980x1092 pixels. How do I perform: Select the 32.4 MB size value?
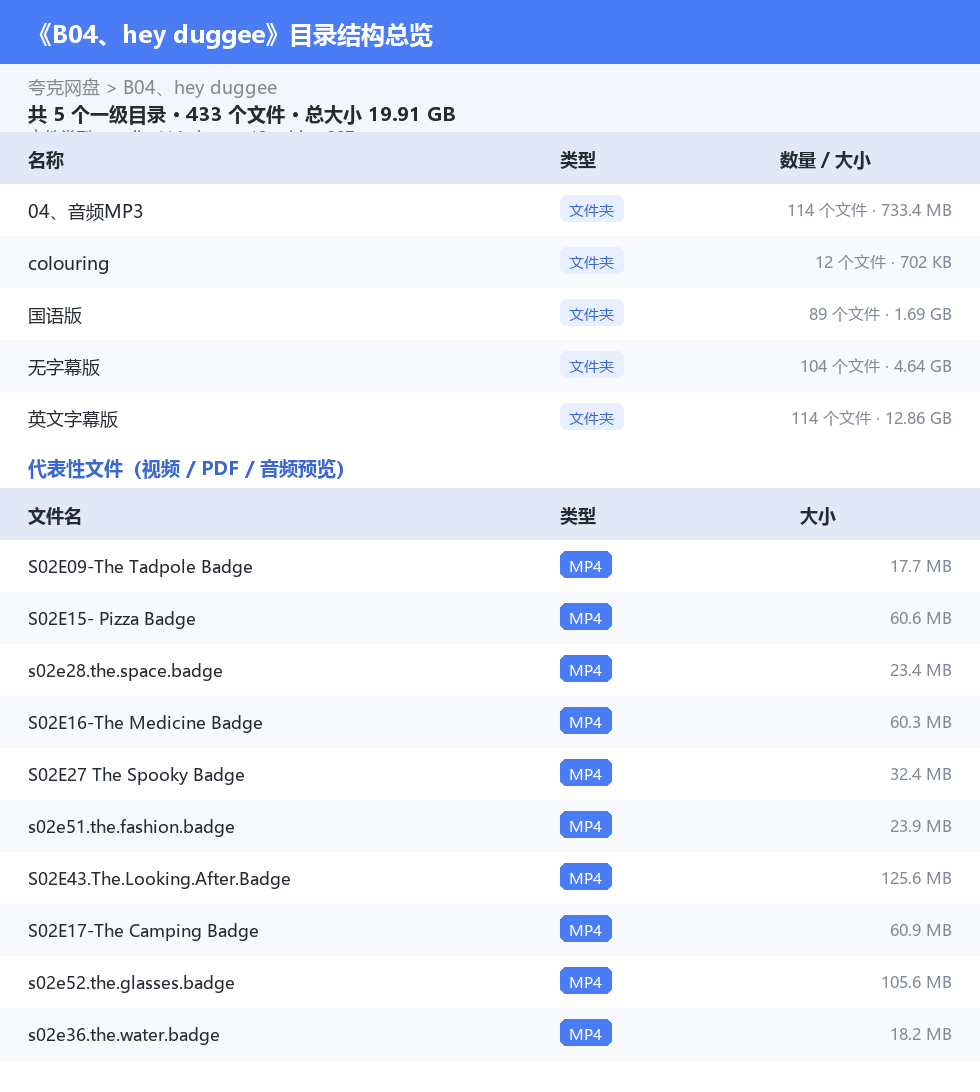click(921, 774)
